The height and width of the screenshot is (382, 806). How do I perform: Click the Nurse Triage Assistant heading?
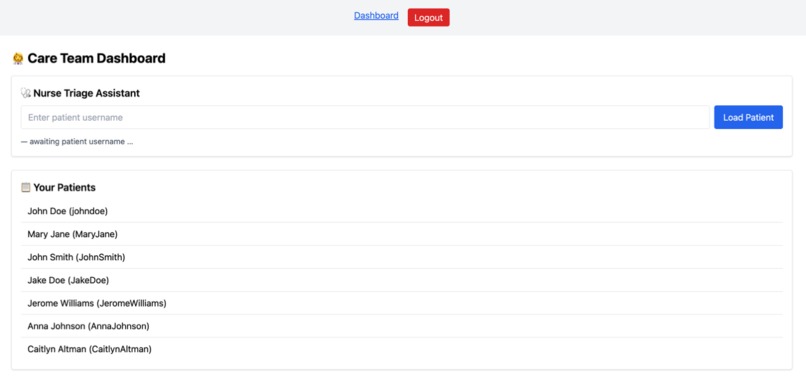(86, 93)
